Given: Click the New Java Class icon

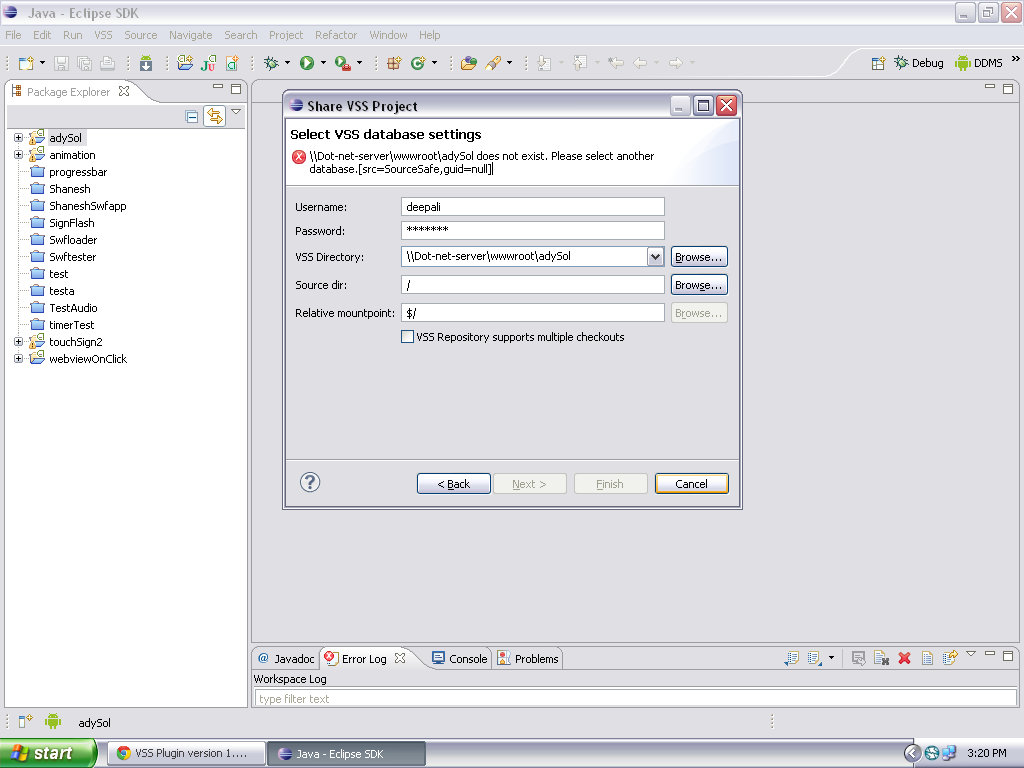Looking at the screenshot, I should coord(418,63).
